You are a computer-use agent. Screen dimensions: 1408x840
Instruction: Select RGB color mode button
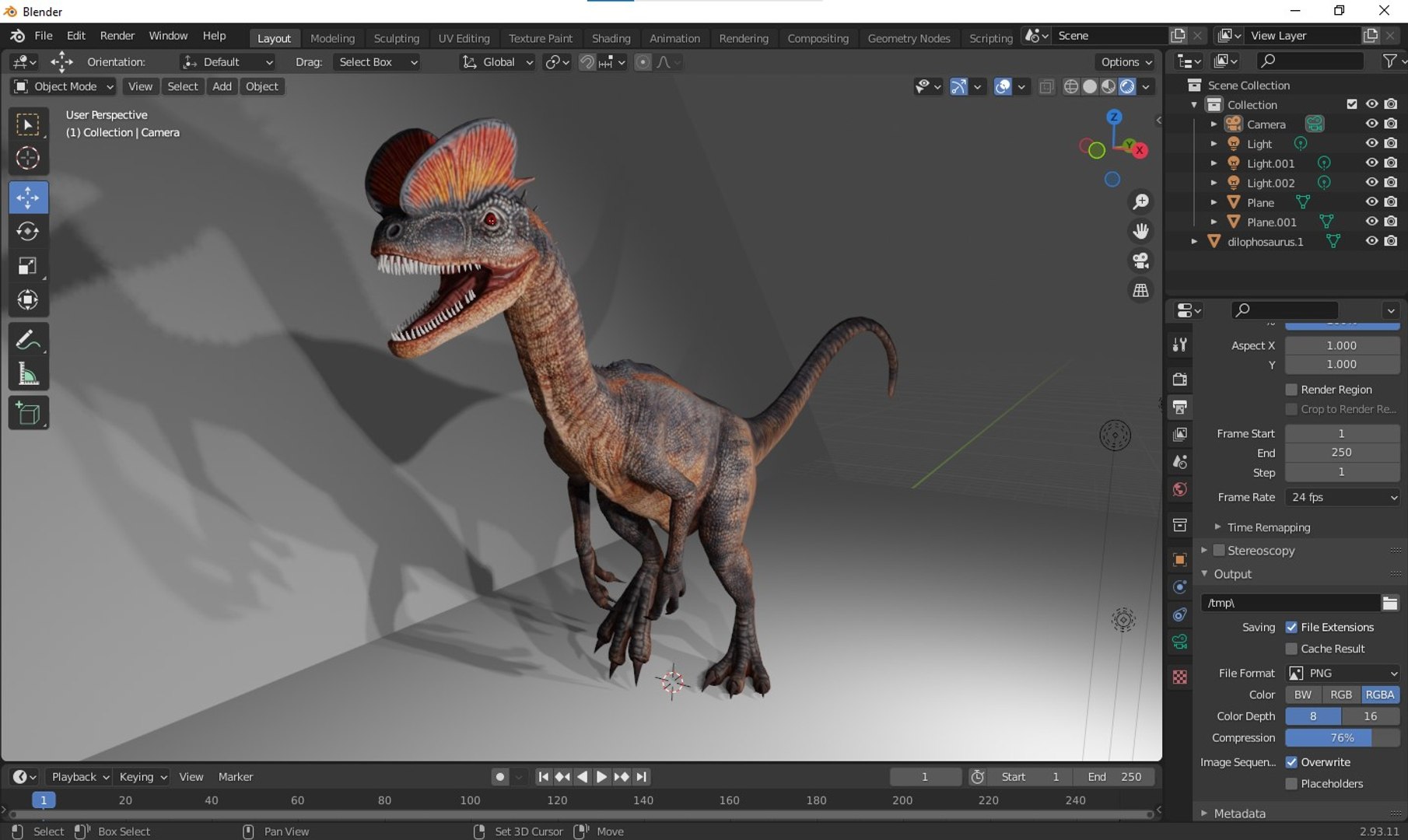(x=1341, y=695)
